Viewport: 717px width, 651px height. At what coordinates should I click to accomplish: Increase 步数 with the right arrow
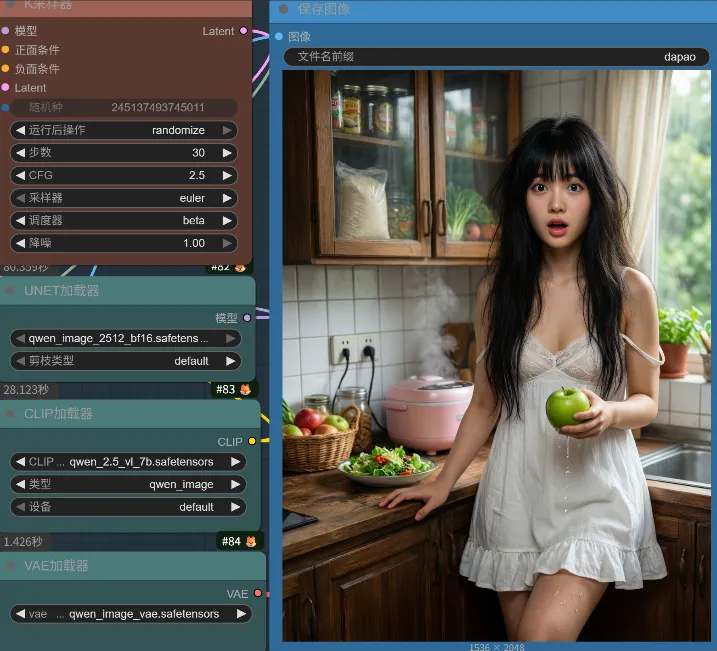point(228,153)
